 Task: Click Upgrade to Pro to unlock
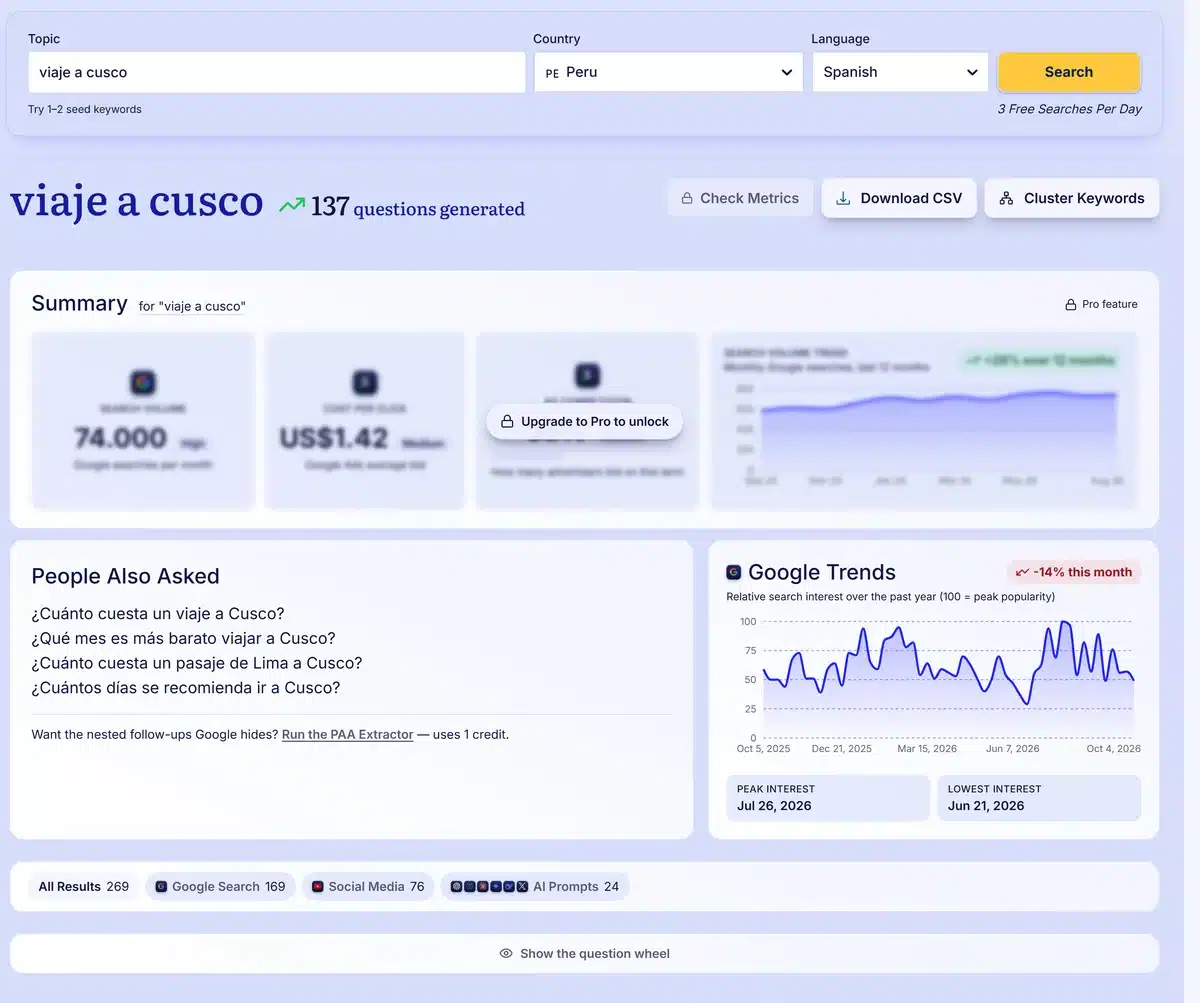[x=585, y=421]
